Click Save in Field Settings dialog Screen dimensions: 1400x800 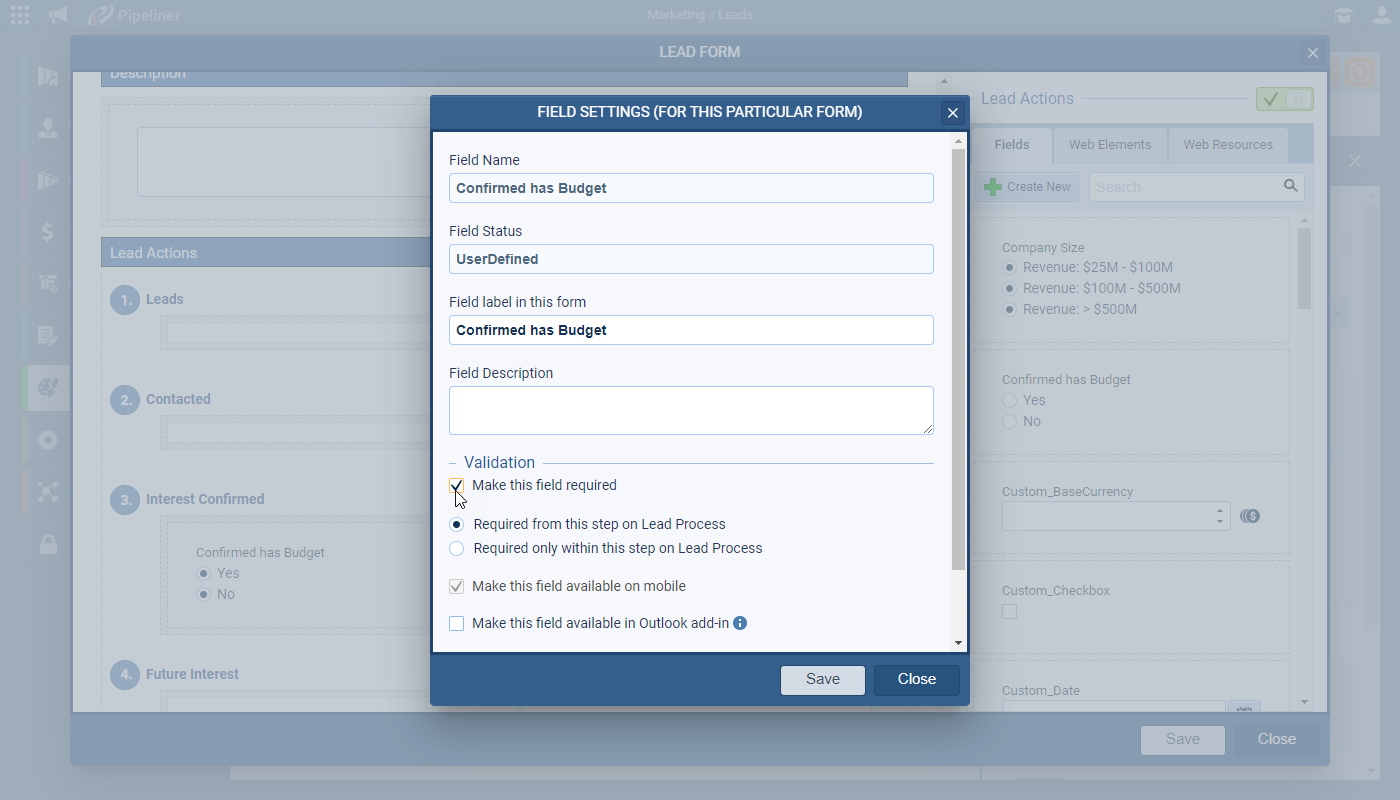[823, 680]
